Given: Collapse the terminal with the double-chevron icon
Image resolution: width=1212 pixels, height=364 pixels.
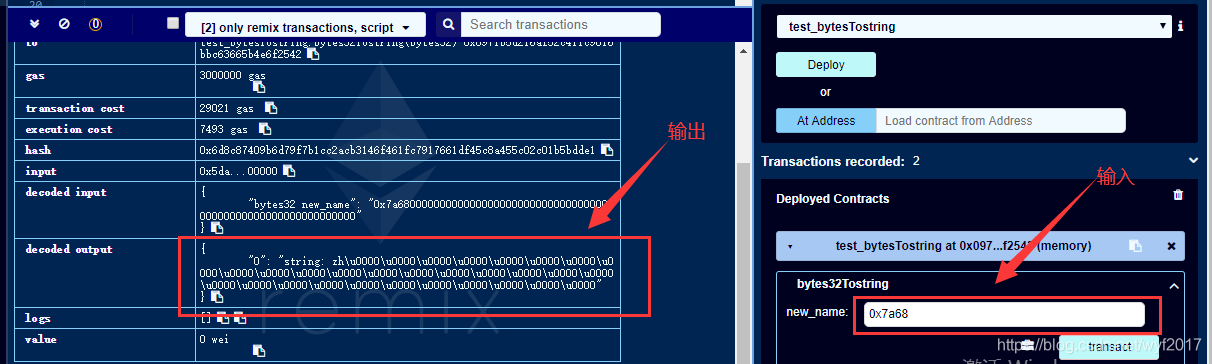Looking at the screenshot, I should [35, 24].
